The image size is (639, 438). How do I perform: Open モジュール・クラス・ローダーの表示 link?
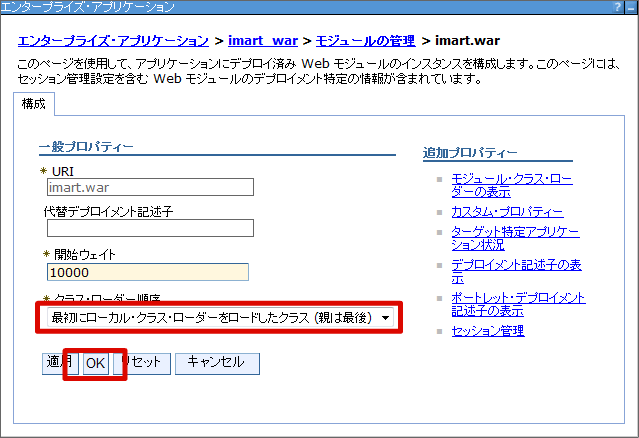512,185
